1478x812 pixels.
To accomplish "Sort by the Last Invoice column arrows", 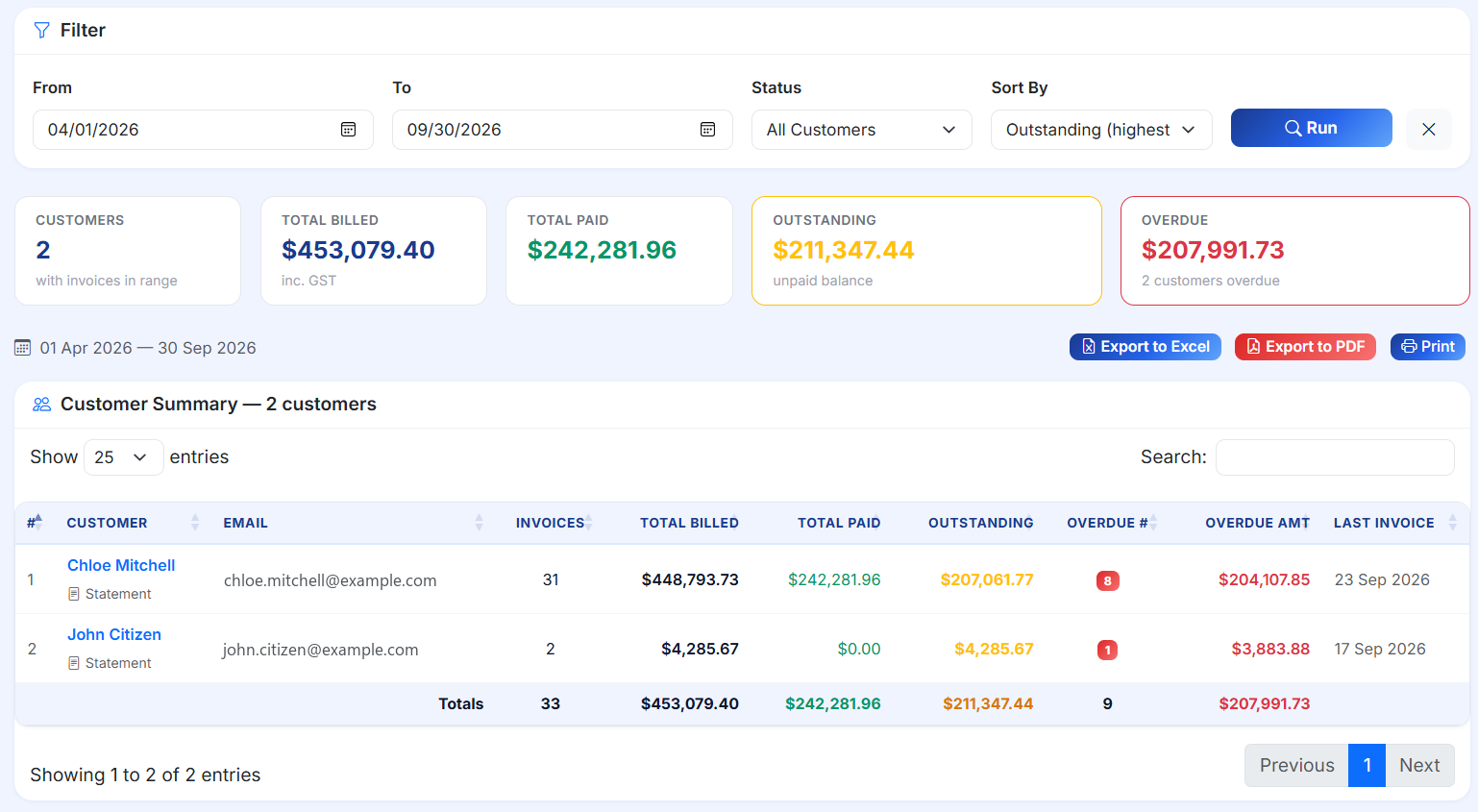I will tap(1452, 522).
